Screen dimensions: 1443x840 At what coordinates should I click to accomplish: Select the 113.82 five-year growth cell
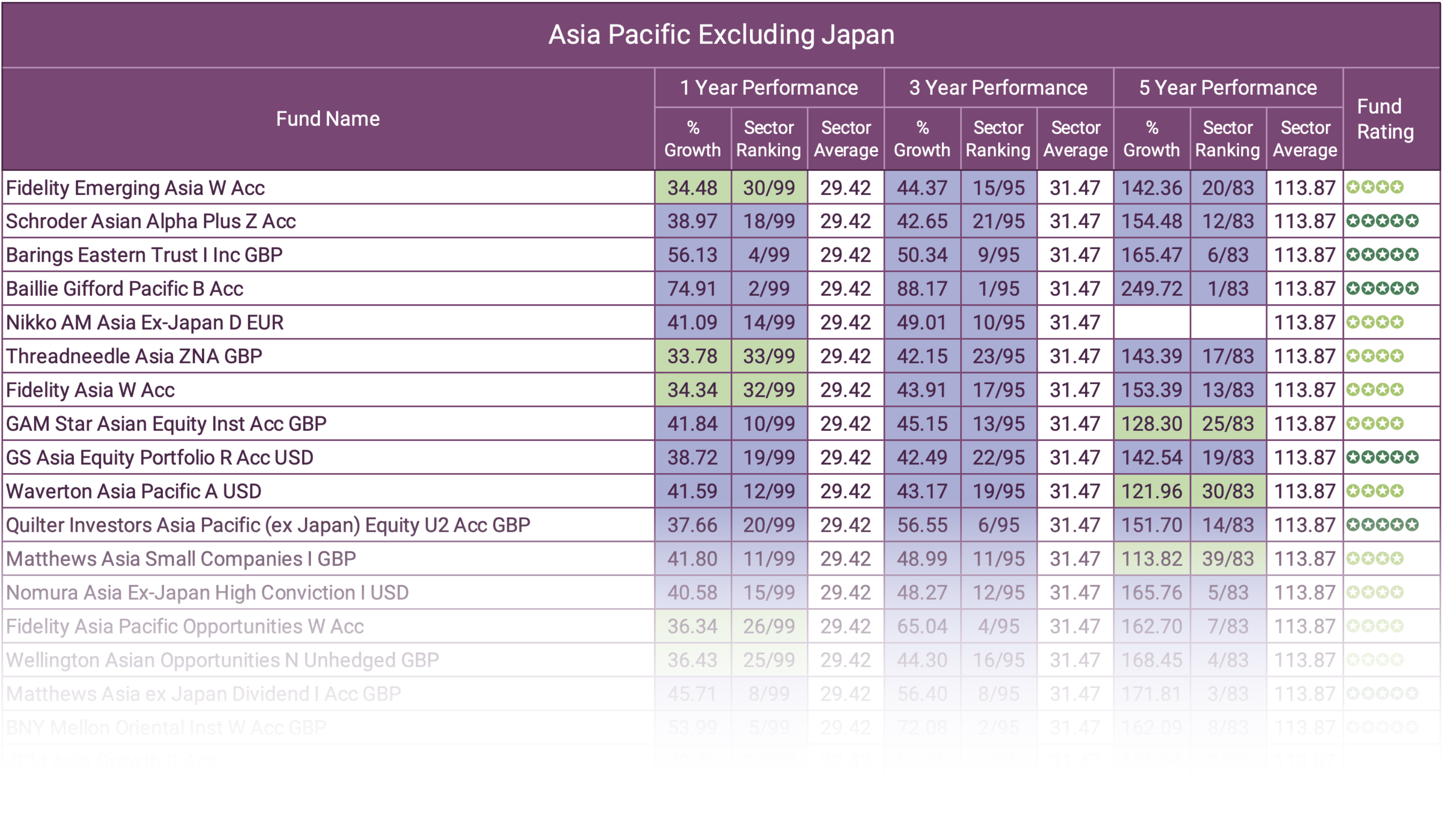[x=1152, y=559]
